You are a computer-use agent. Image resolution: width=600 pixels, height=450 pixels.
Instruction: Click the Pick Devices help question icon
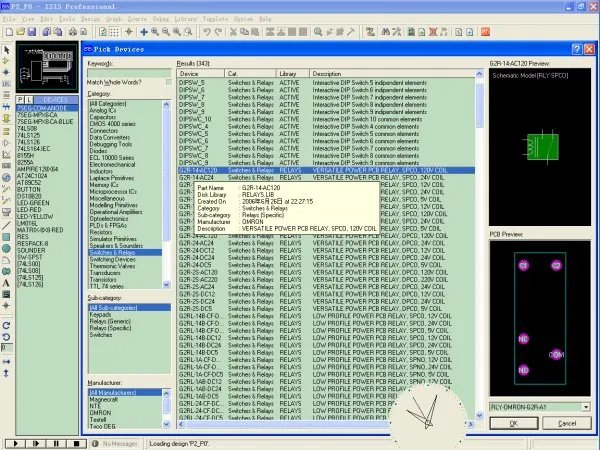click(x=577, y=48)
